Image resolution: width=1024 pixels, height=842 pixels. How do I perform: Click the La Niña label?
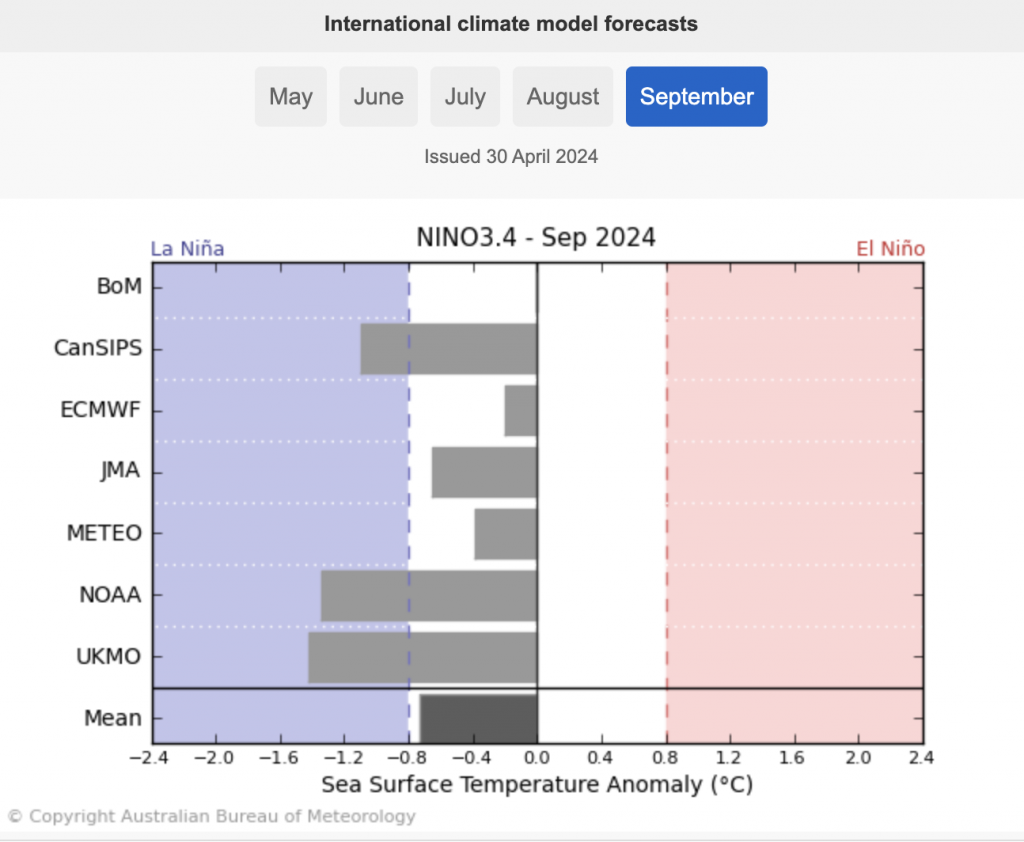187,249
